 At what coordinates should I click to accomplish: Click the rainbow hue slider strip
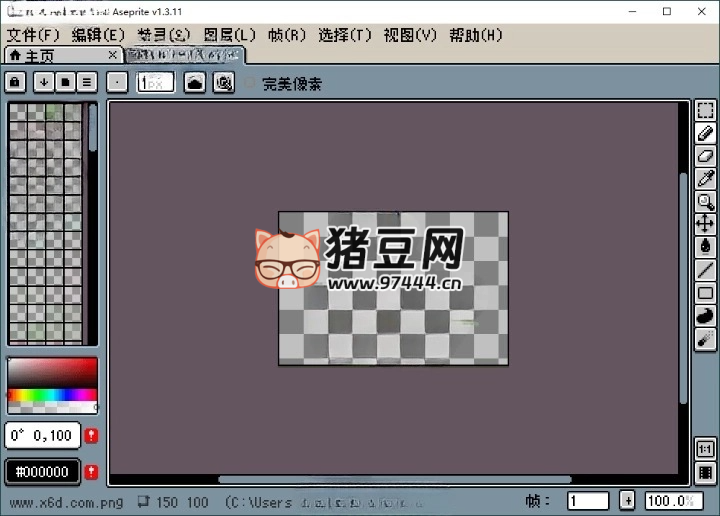(52, 395)
